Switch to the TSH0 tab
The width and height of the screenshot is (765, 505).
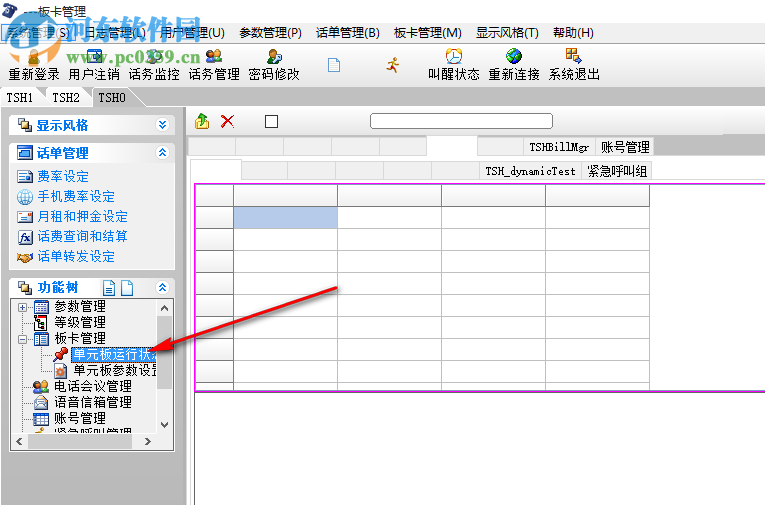[112, 98]
